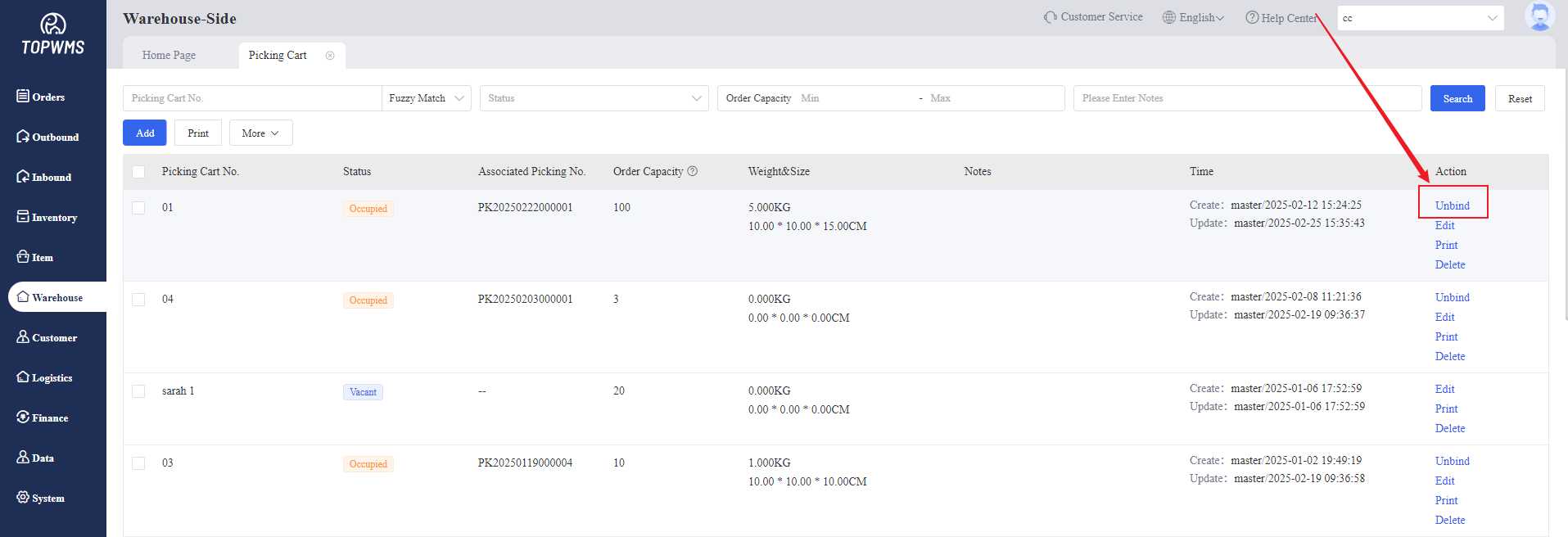Click the blue Search button
1568x537 pixels.
tap(1457, 98)
